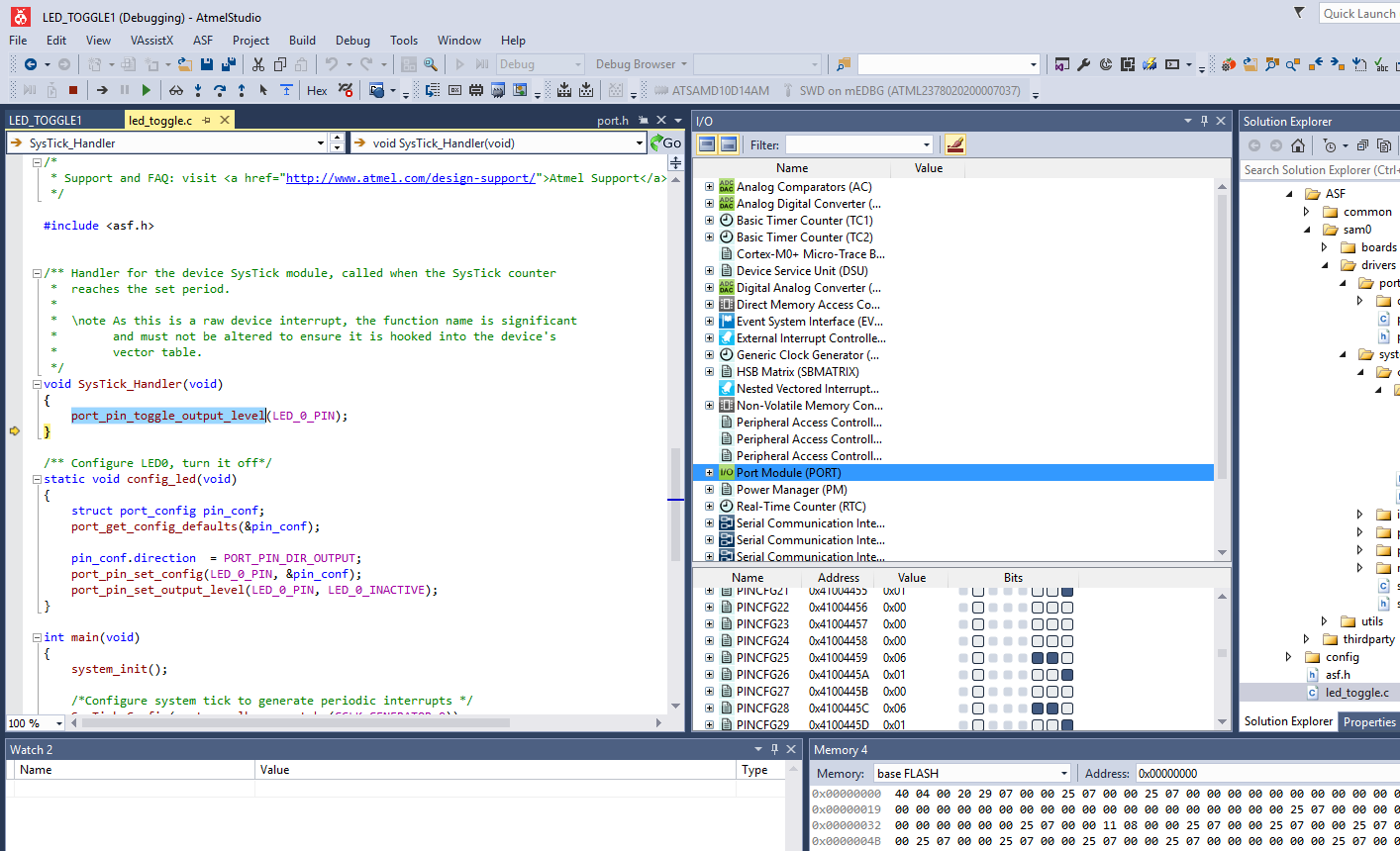
Task: Click the Quick Launch search field
Action: click(1358, 14)
